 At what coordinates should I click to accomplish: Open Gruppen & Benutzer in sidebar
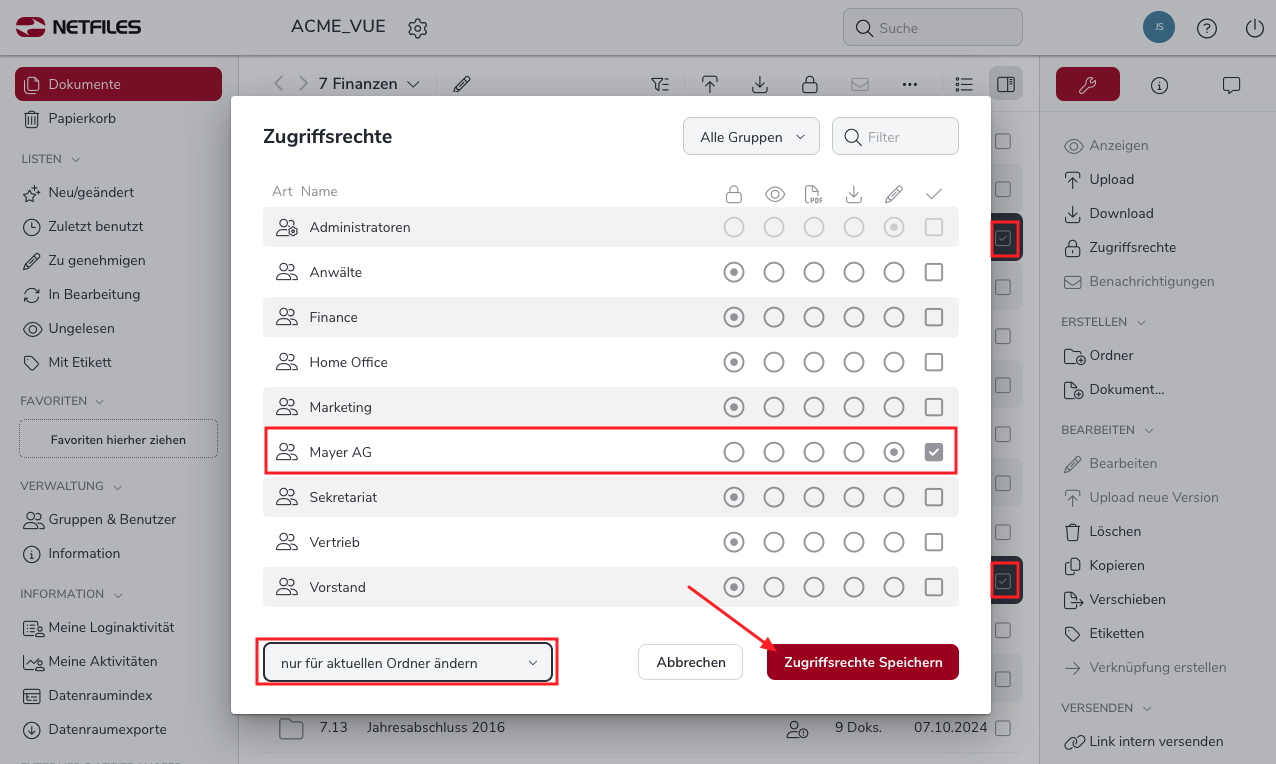[x=112, y=519]
